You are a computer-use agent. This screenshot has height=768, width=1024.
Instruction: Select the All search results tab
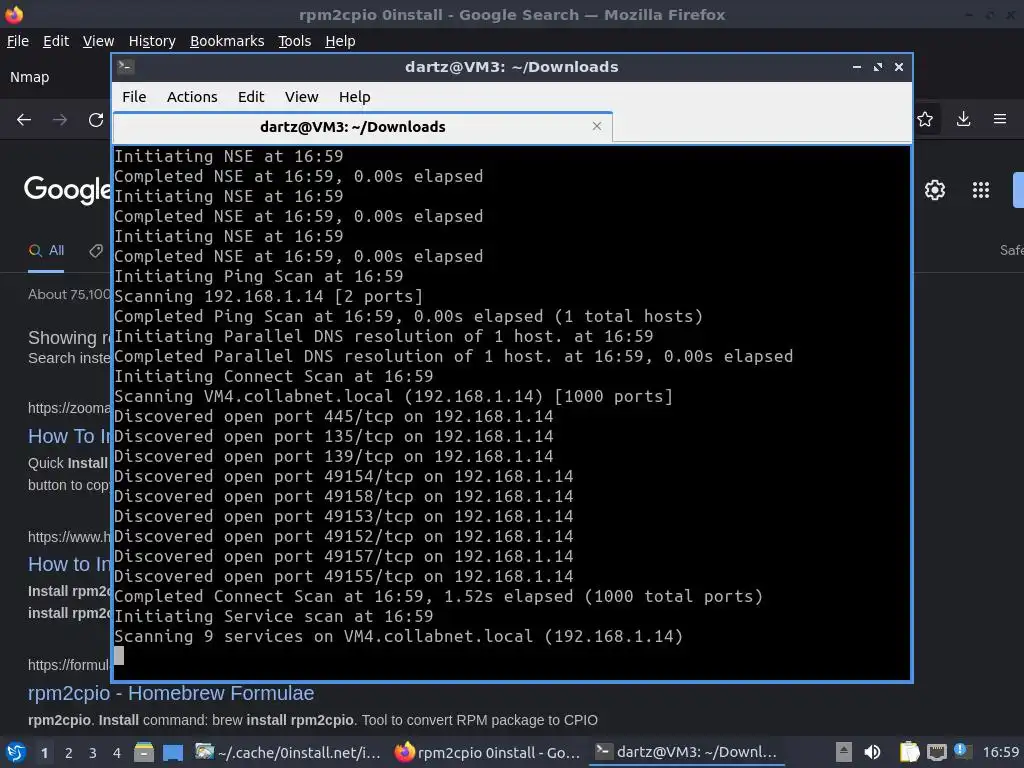tap(46, 251)
